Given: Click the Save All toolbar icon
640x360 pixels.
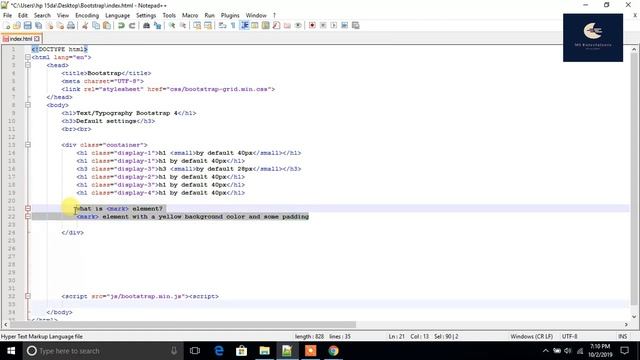Looking at the screenshot, I should pos(39,25).
